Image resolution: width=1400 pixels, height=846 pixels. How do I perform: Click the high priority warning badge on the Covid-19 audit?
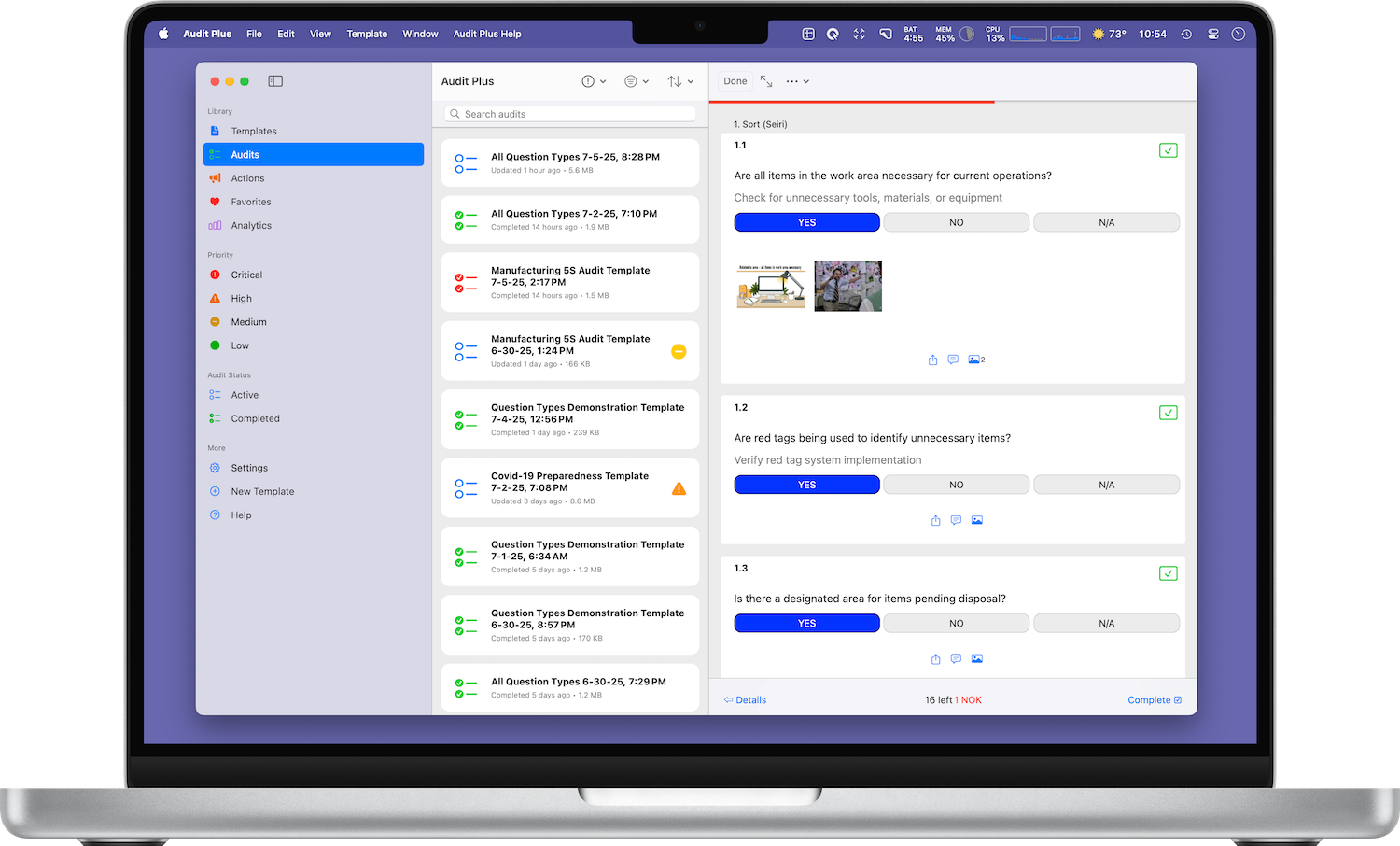[679, 488]
